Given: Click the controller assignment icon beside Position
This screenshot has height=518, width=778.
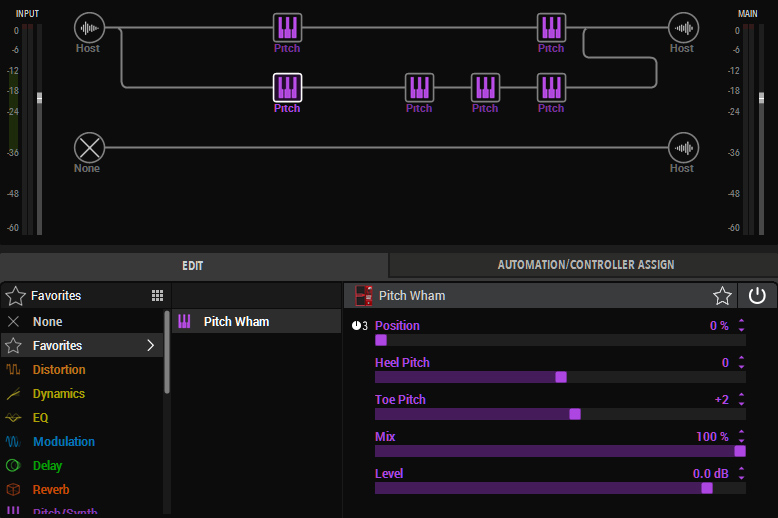Looking at the screenshot, I should [359, 326].
